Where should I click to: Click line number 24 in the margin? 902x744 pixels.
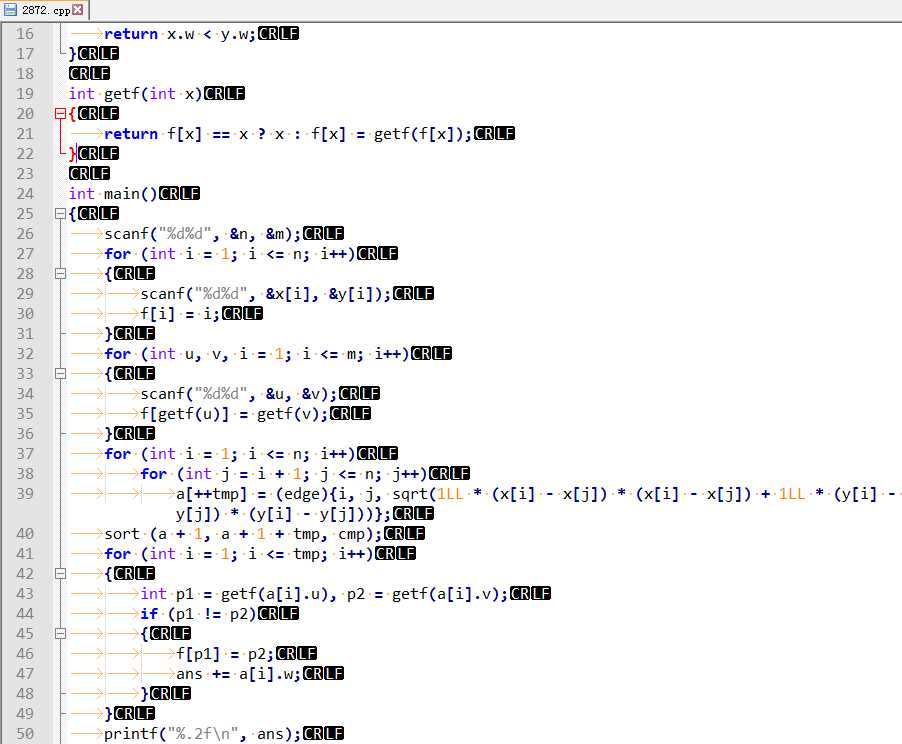[25, 194]
